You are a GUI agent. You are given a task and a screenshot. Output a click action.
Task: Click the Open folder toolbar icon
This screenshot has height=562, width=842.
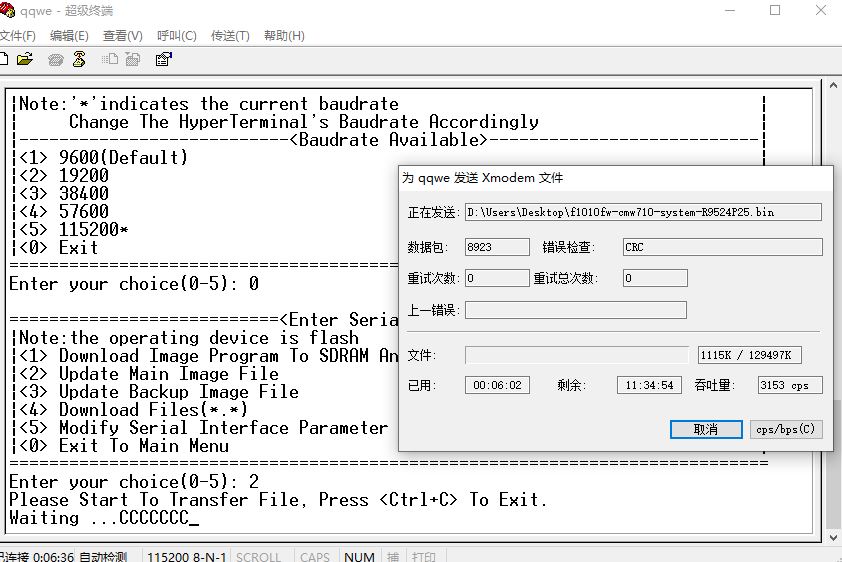(25, 59)
